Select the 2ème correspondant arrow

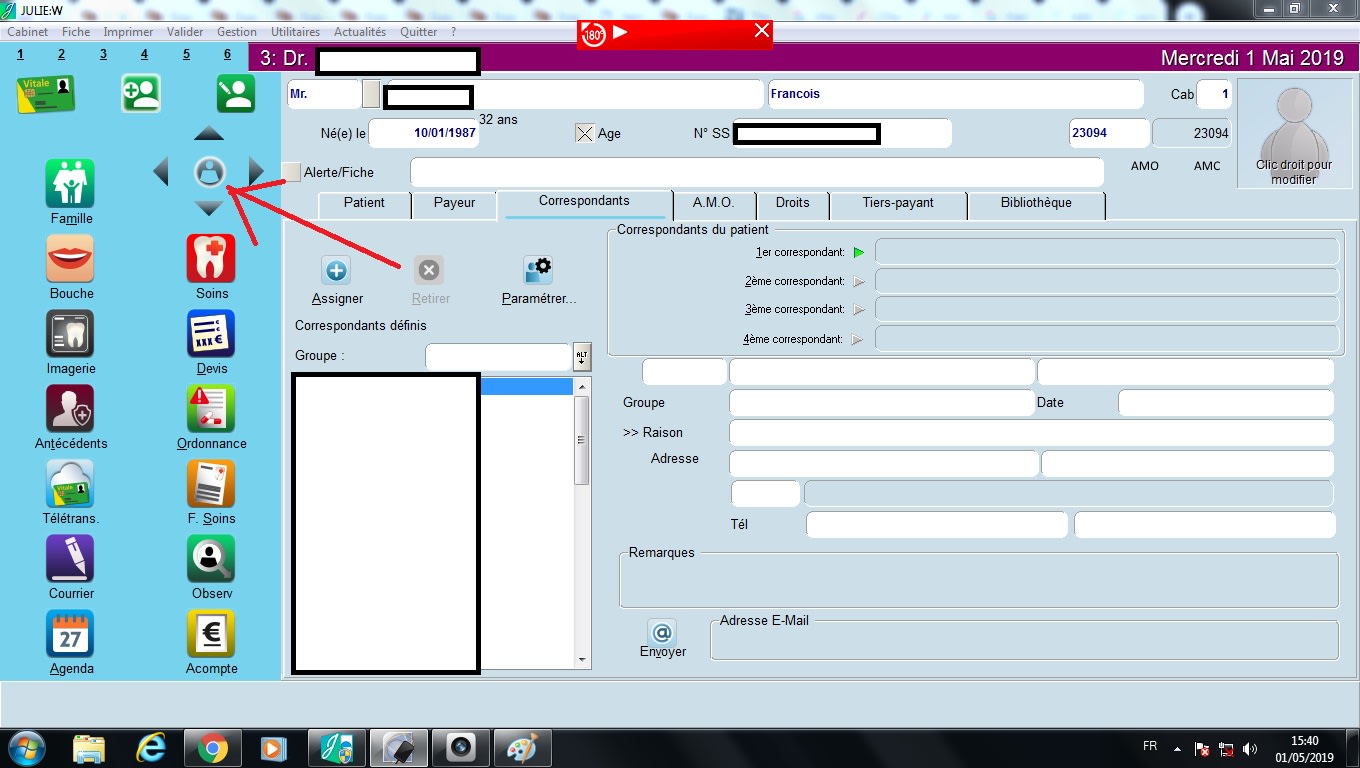tap(858, 282)
